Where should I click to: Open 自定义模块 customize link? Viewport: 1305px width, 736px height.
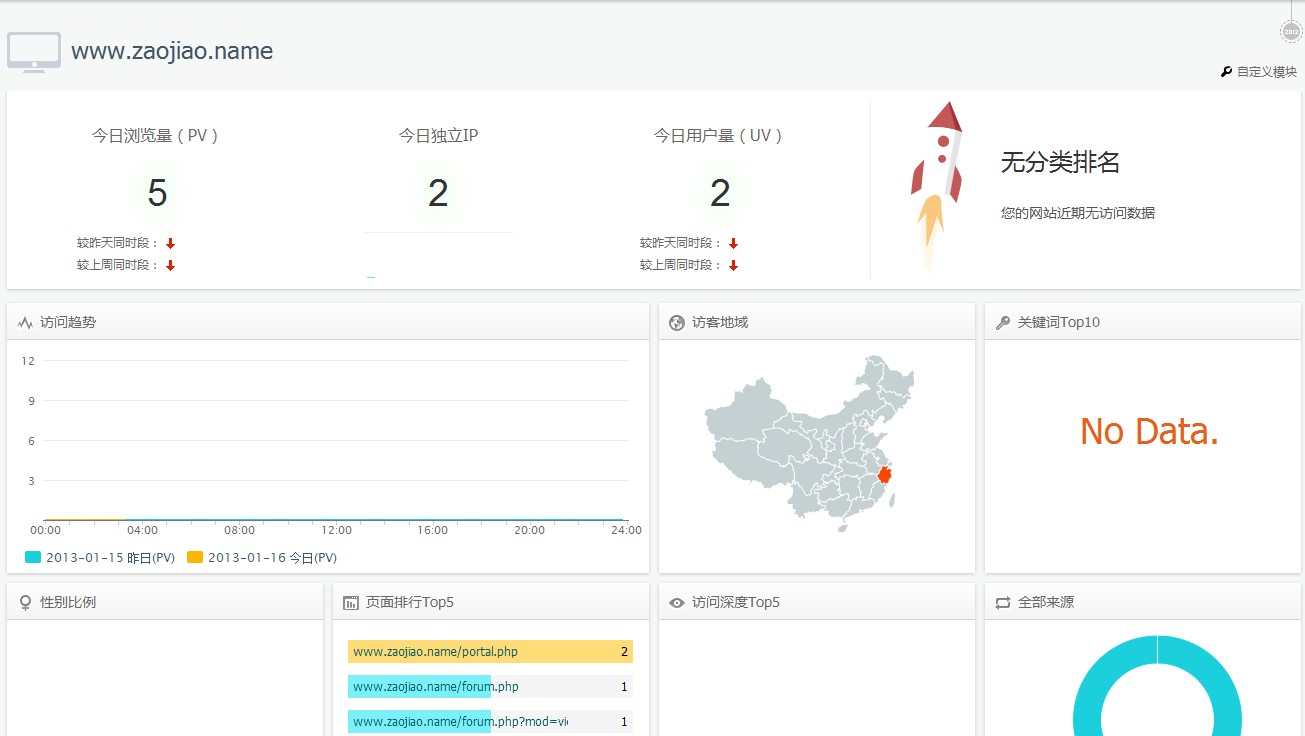[1266, 72]
